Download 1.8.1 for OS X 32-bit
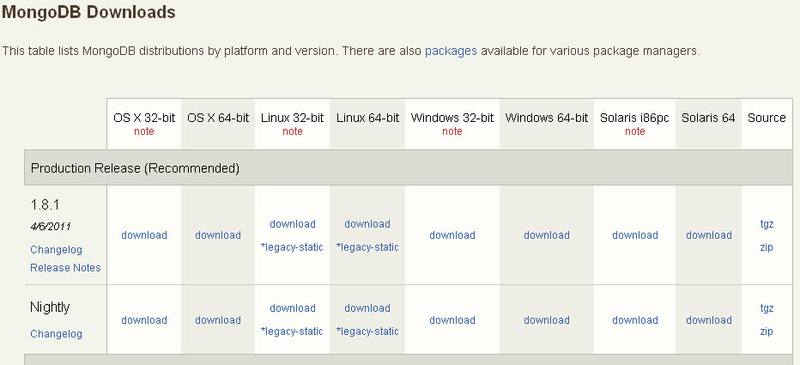The height and width of the screenshot is (365, 800). [x=144, y=235]
